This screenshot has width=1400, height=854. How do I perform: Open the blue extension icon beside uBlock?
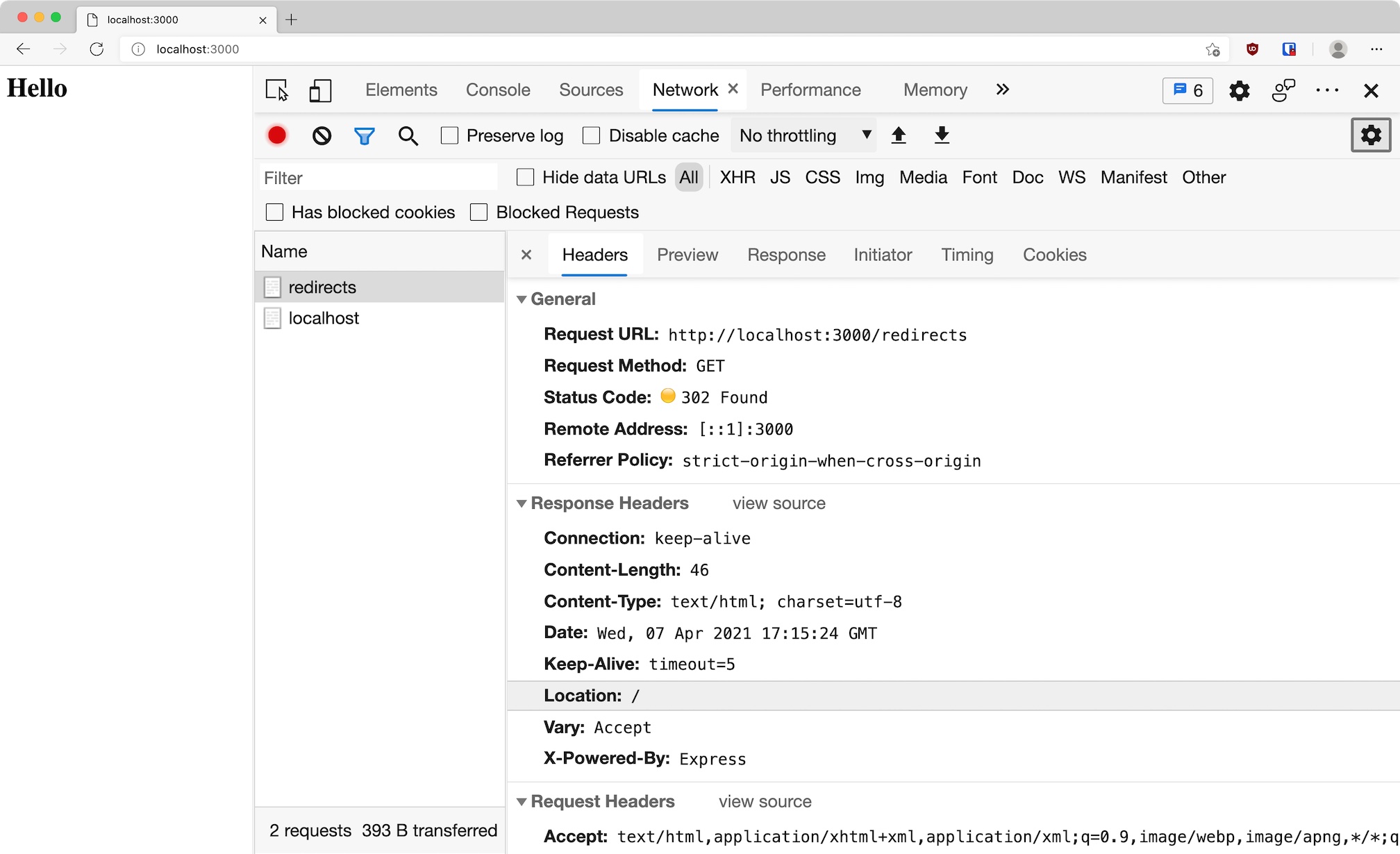[x=1290, y=49]
